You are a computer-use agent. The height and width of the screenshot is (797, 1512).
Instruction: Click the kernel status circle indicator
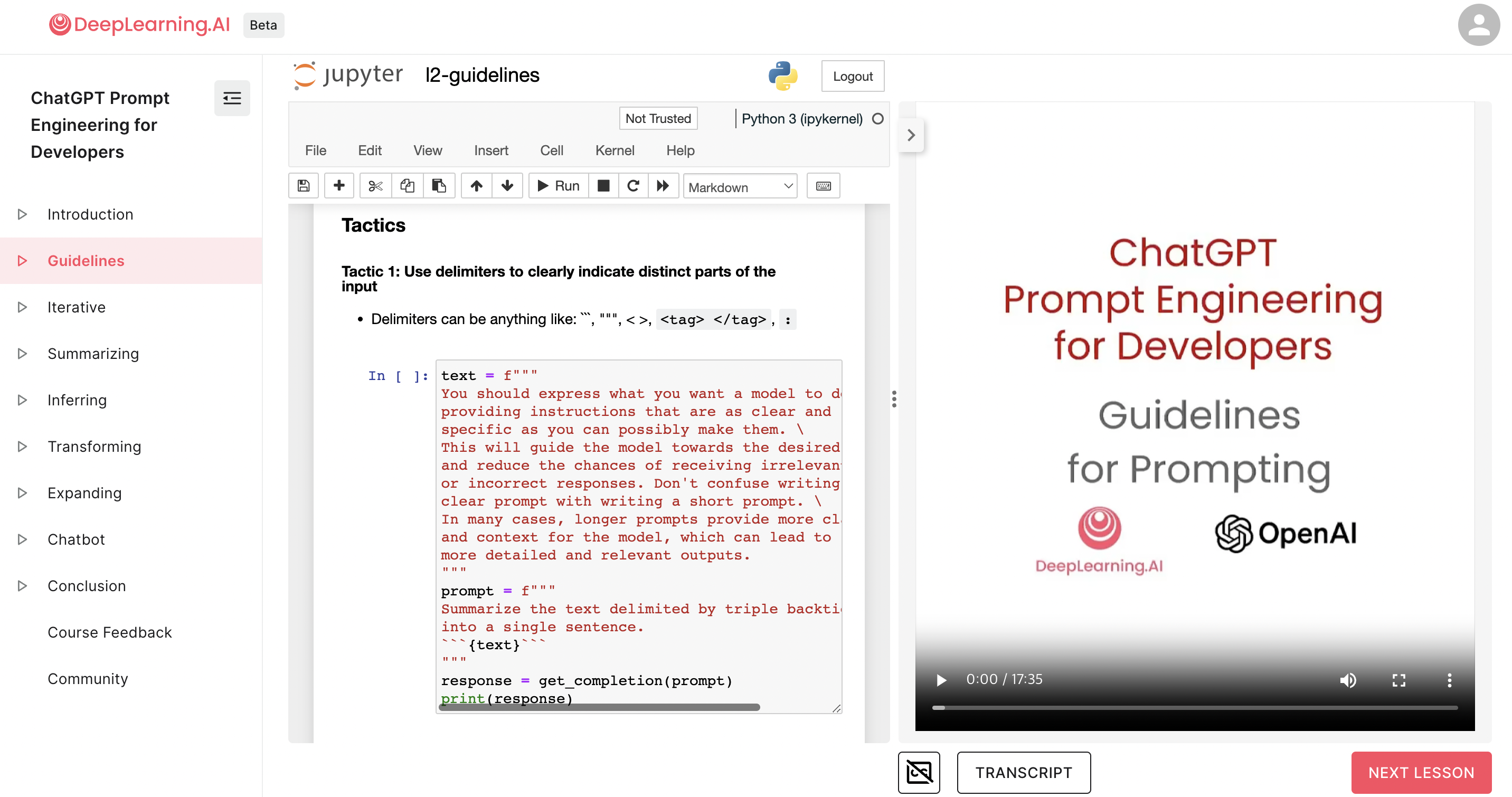pyautogui.click(x=877, y=119)
